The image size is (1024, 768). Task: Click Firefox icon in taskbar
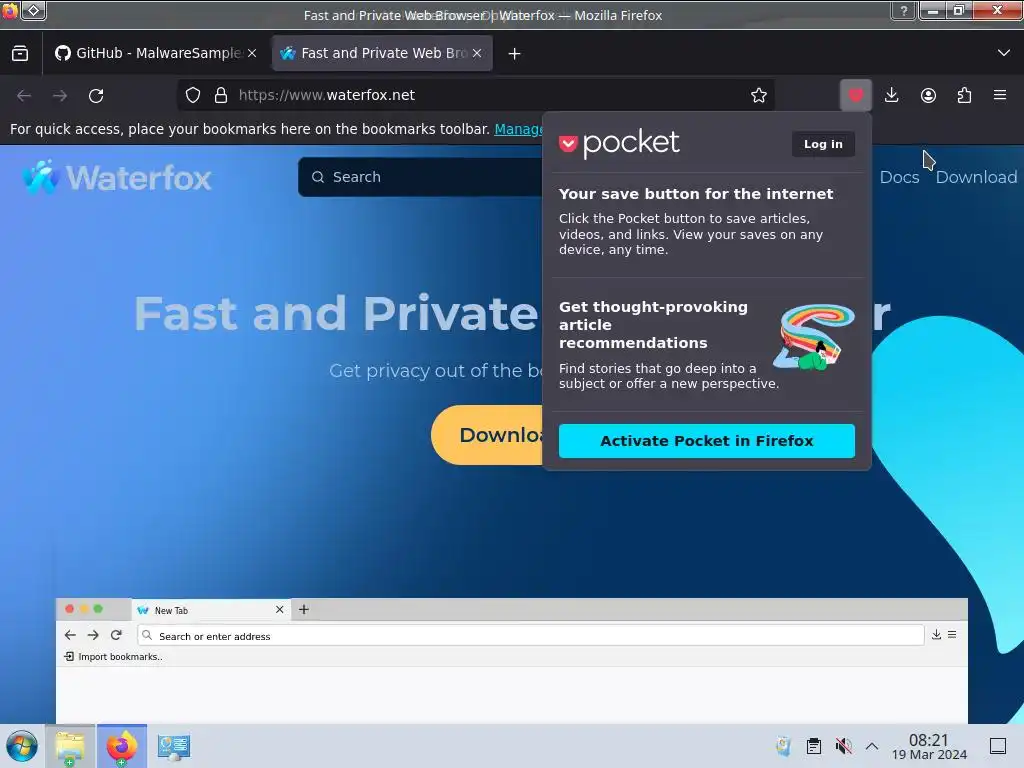(x=121, y=746)
